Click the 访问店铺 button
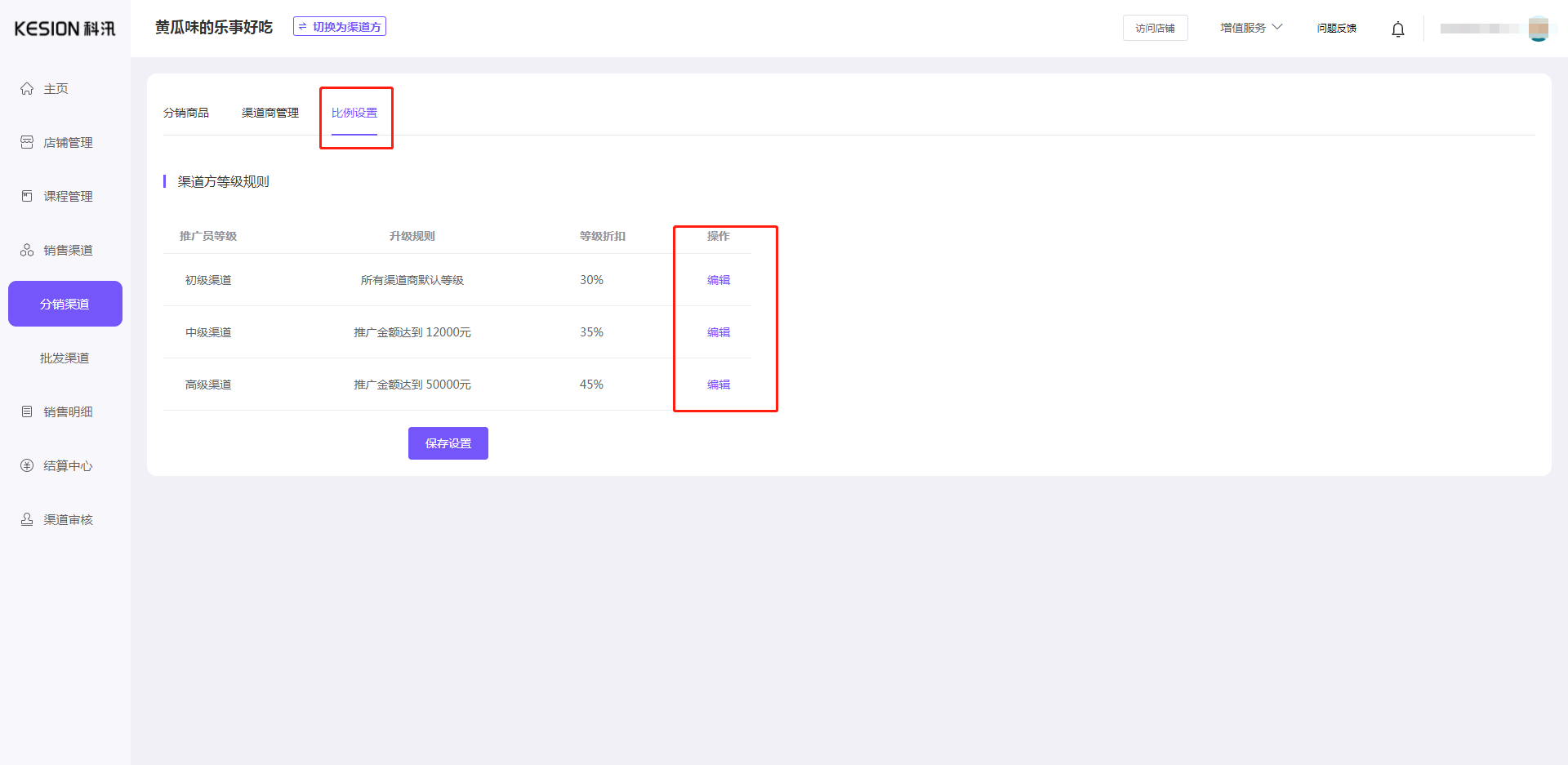 pyautogui.click(x=1155, y=29)
